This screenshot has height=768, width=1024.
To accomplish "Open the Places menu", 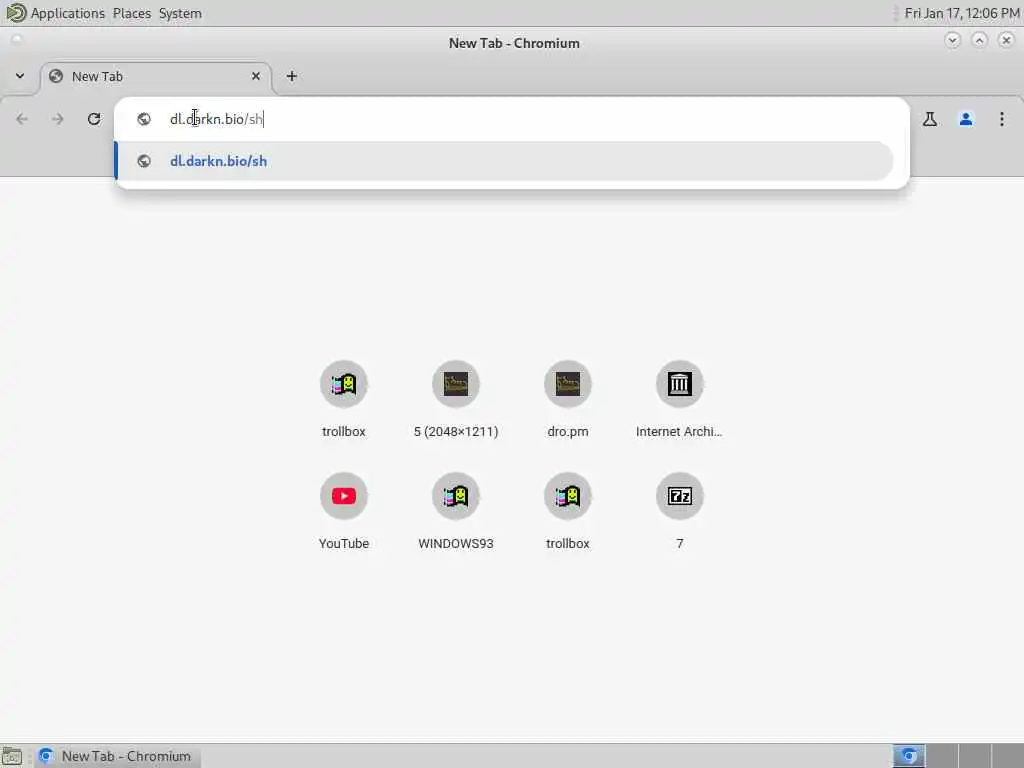I will [132, 13].
